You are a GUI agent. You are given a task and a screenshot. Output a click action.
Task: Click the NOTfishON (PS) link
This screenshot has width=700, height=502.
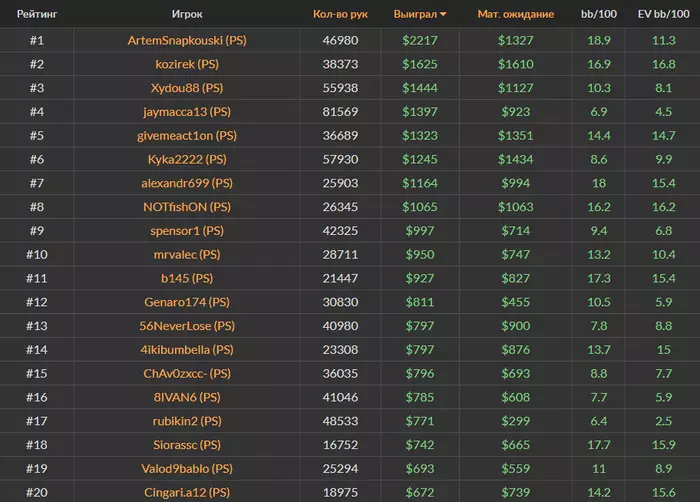pyautogui.click(x=187, y=207)
